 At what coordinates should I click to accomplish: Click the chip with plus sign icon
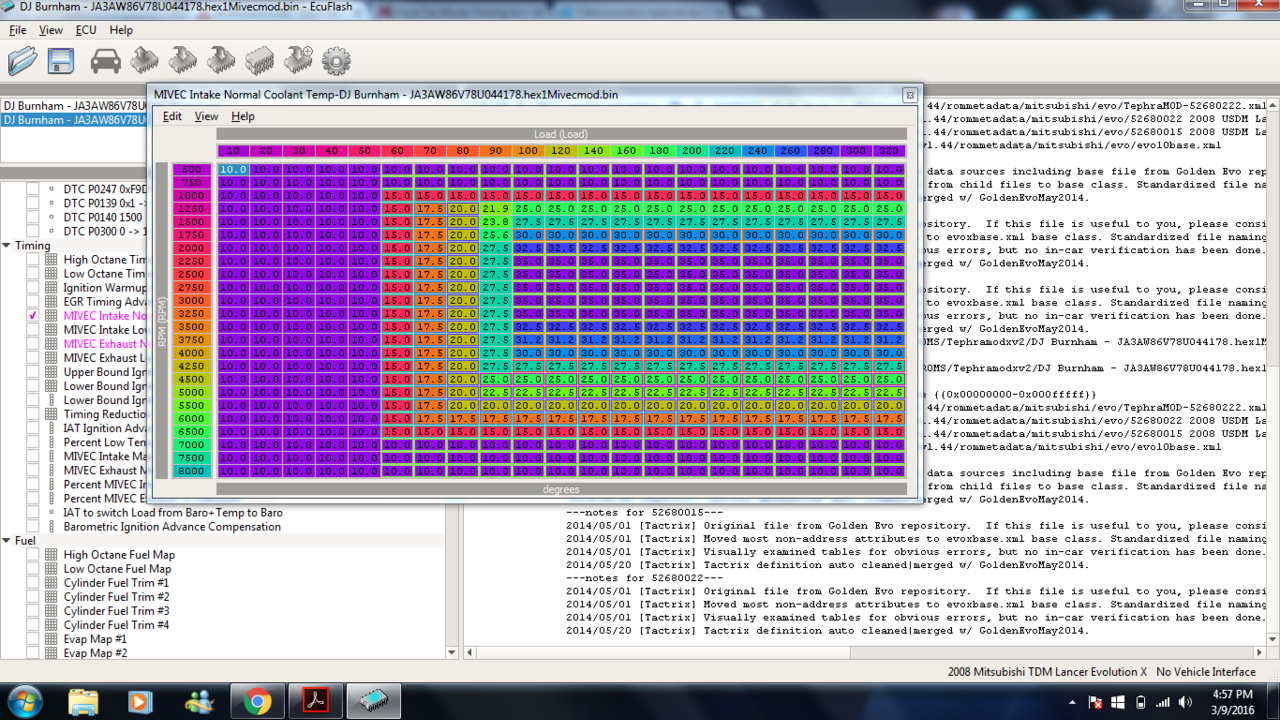pyautogui.click(x=298, y=61)
